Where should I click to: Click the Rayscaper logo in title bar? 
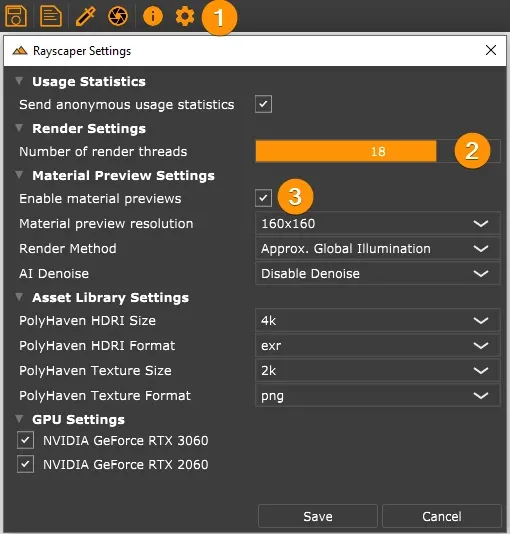click(20, 51)
